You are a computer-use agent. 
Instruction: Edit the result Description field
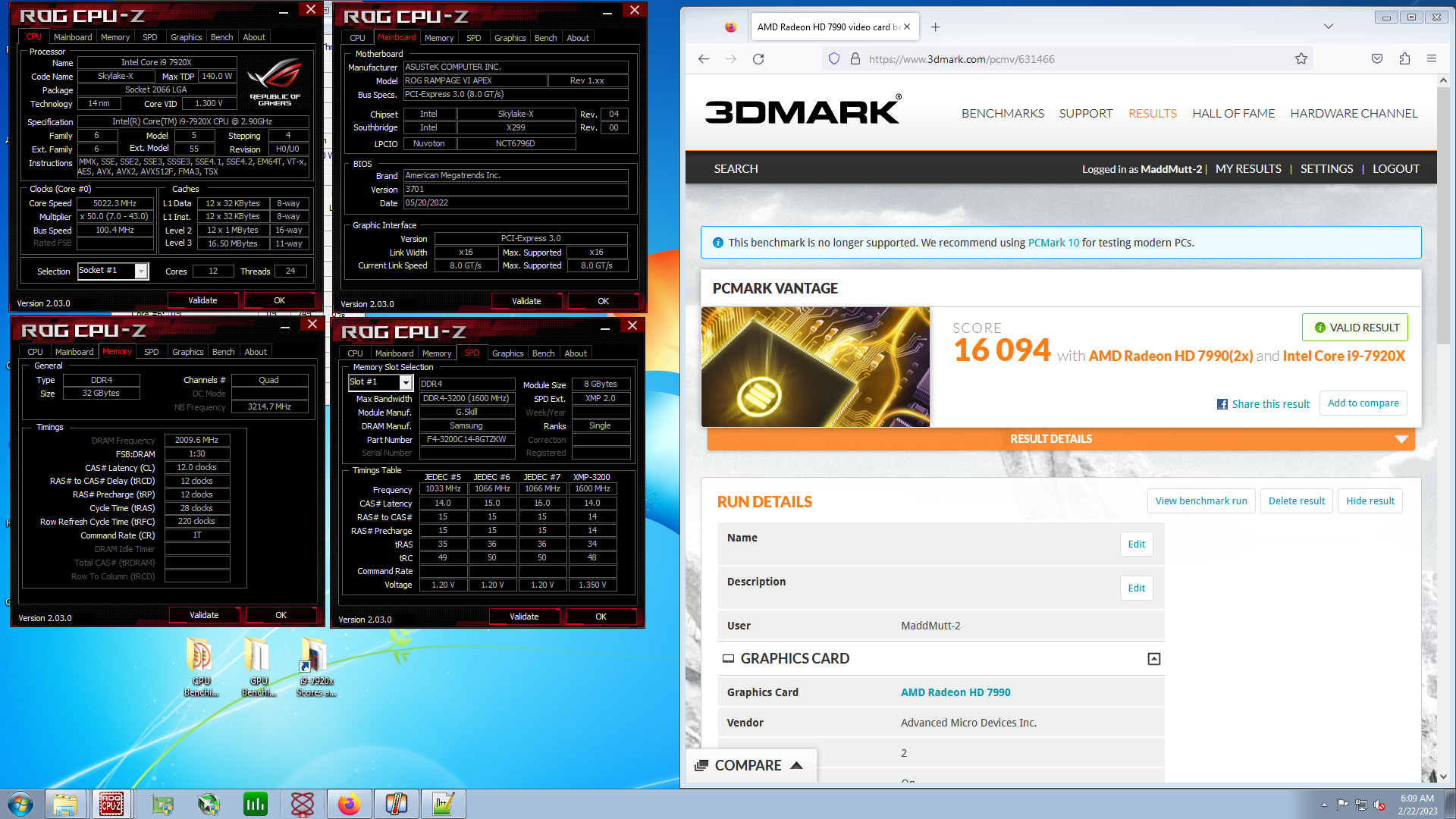[1136, 588]
